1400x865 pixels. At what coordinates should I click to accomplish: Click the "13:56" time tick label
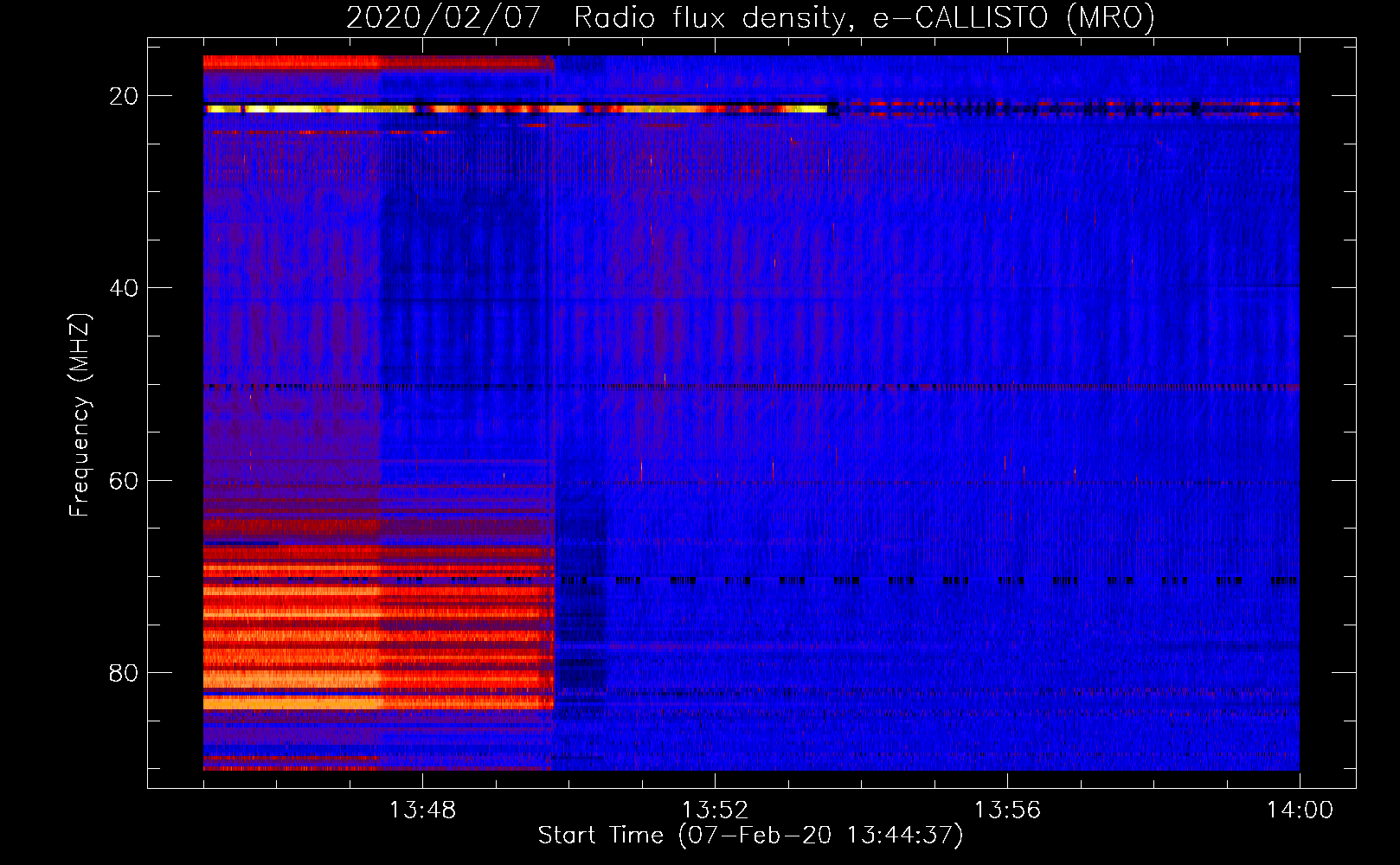tap(1007, 811)
